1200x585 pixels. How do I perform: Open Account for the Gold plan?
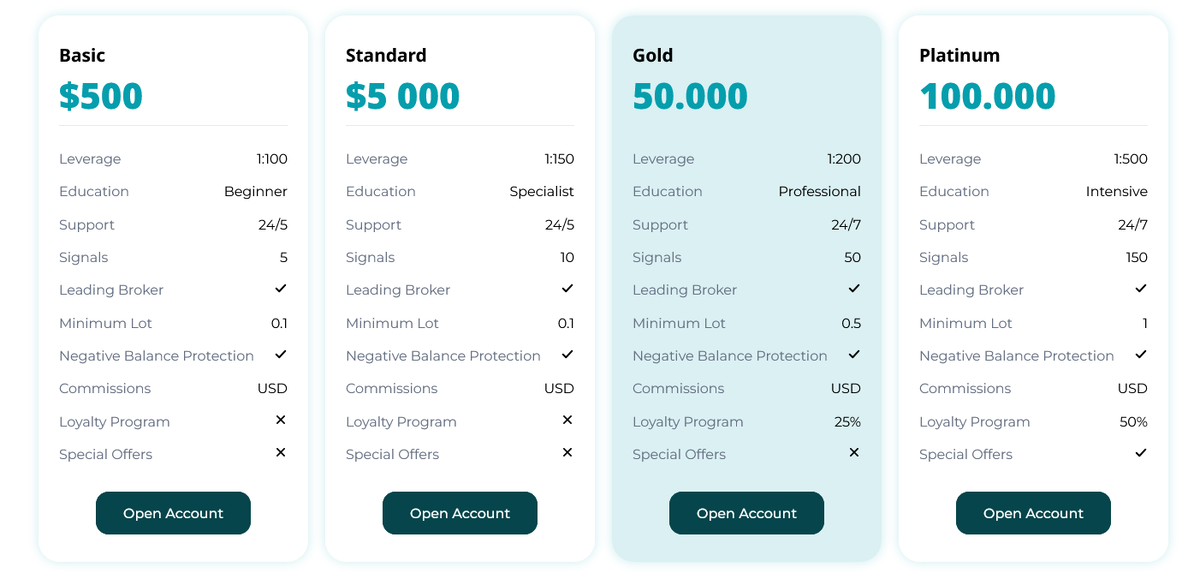pos(747,513)
